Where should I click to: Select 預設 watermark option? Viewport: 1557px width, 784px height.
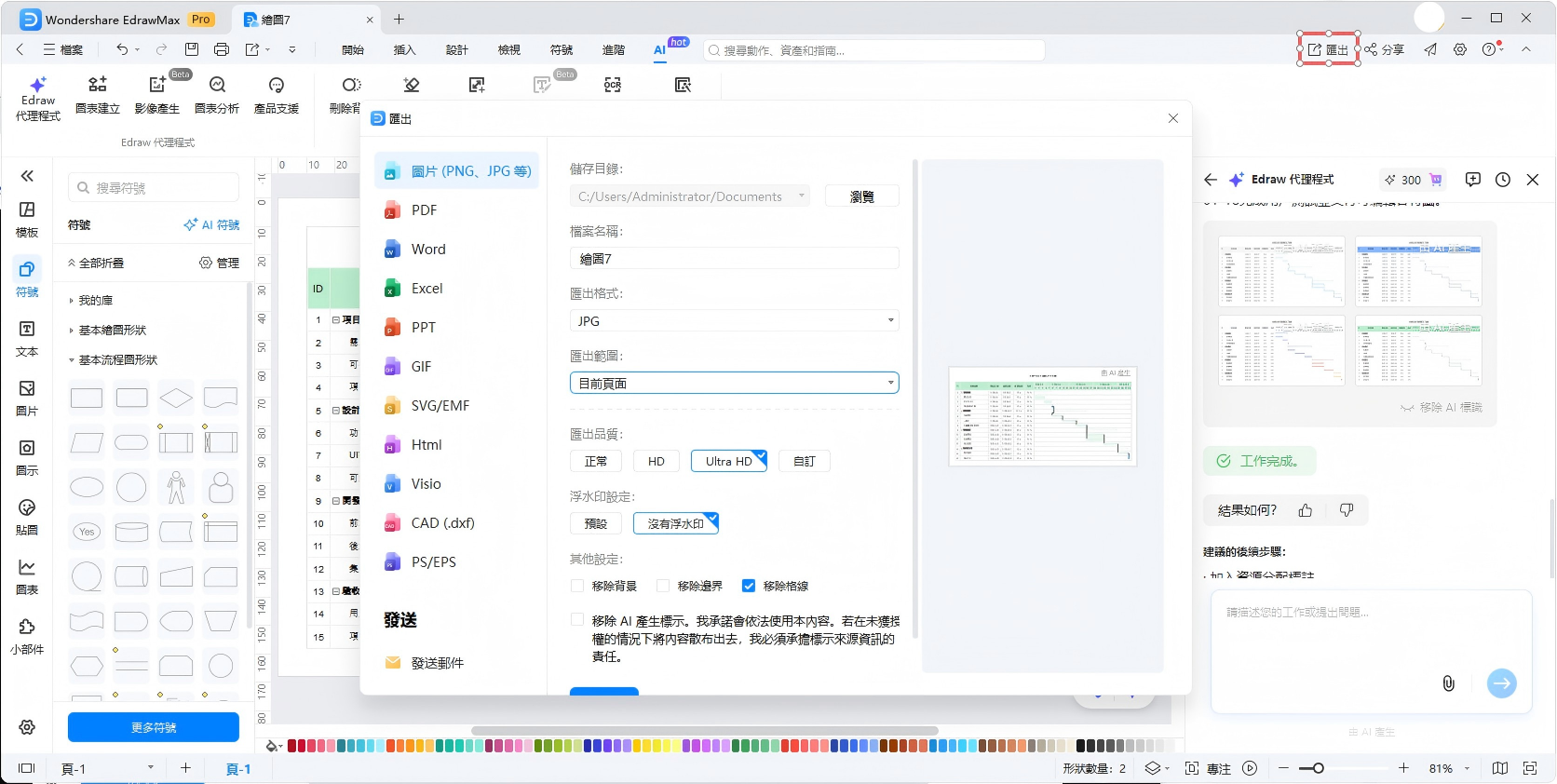(x=596, y=523)
